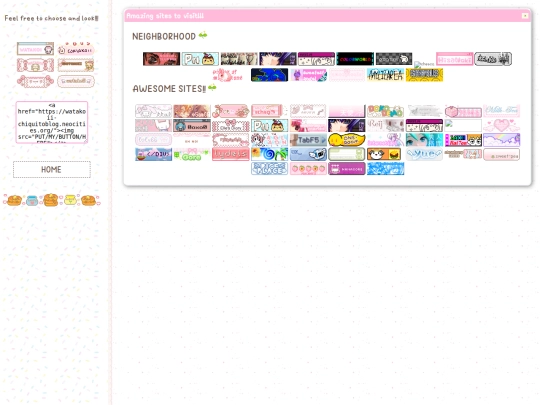The height and width of the screenshot is (405, 540).
Task: Open the pink heart with wings button
Action: pyautogui.click(x=501, y=126)
